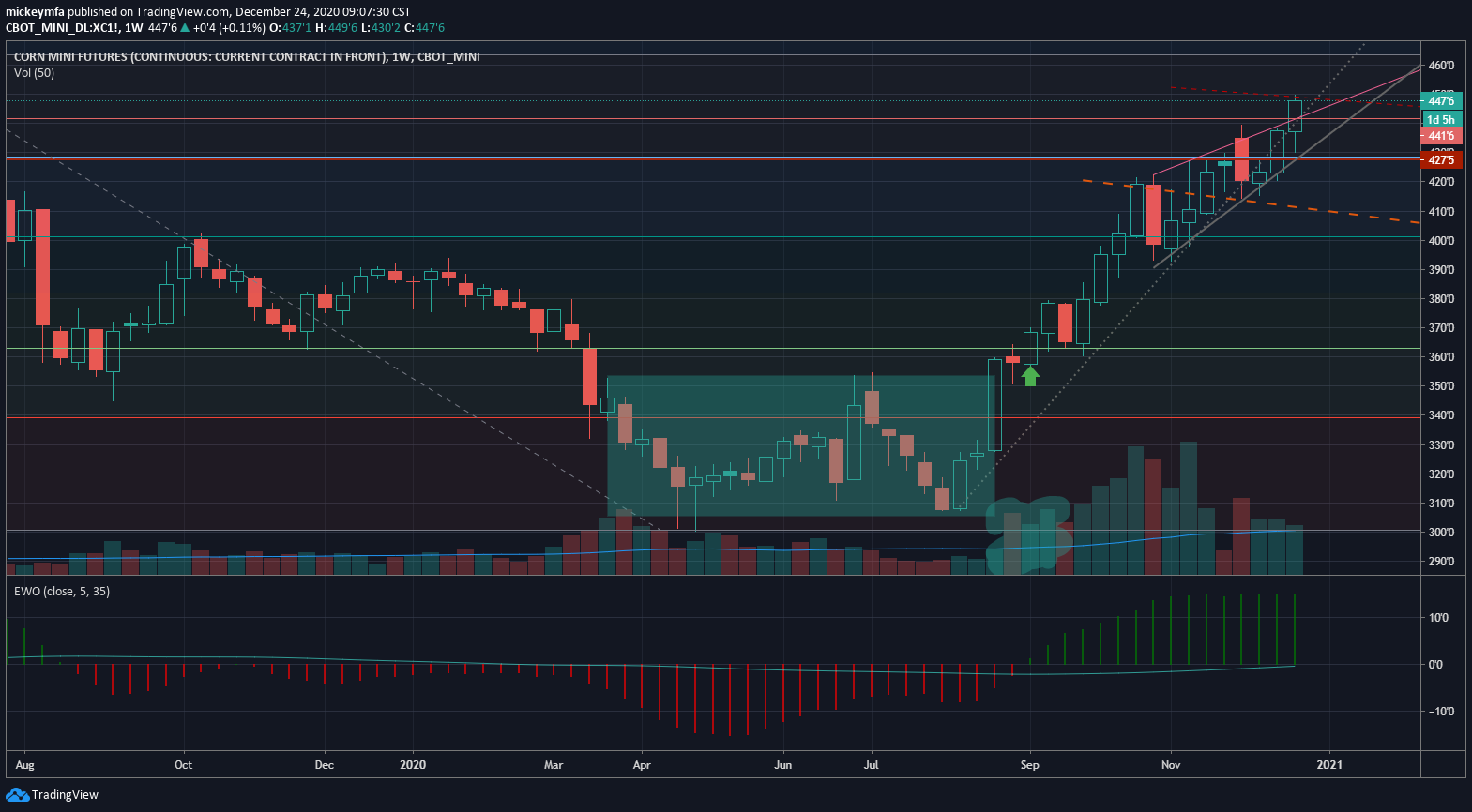Click the 'Vol (50)' indicator label
This screenshot has width=1472, height=812.
coord(35,73)
